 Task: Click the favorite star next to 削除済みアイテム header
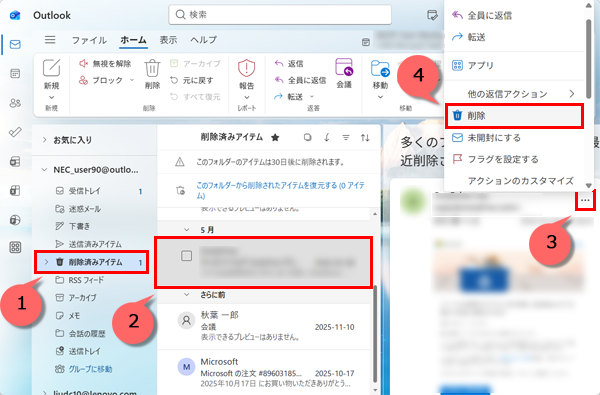point(275,138)
